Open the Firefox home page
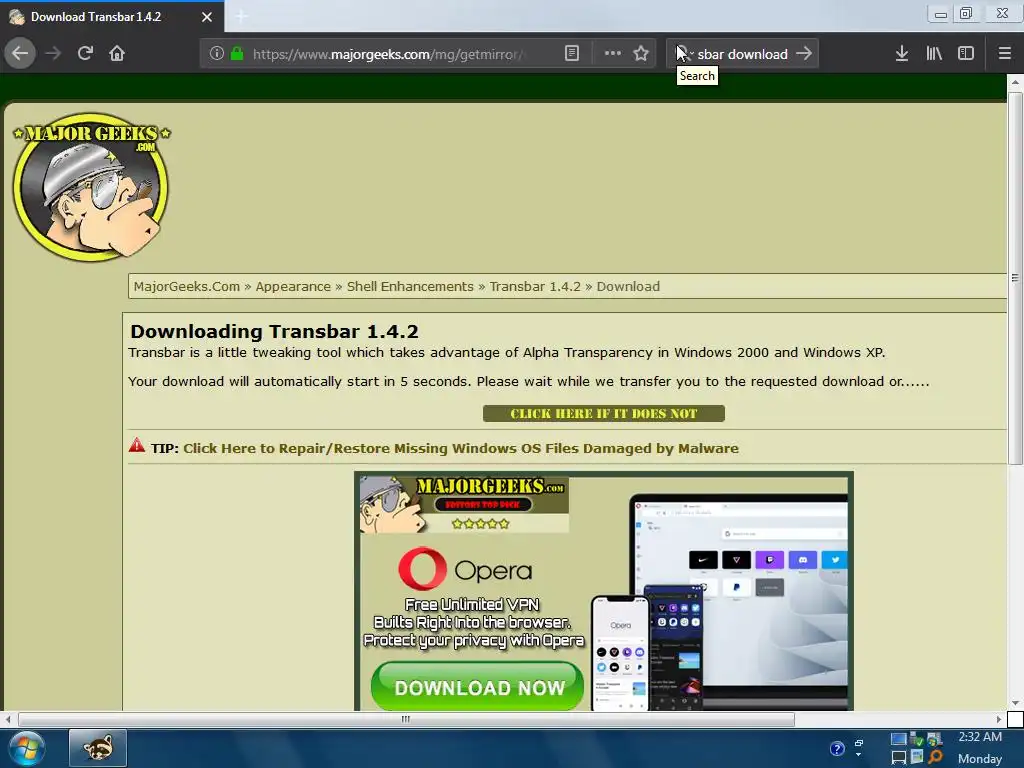 pyautogui.click(x=117, y=54)
